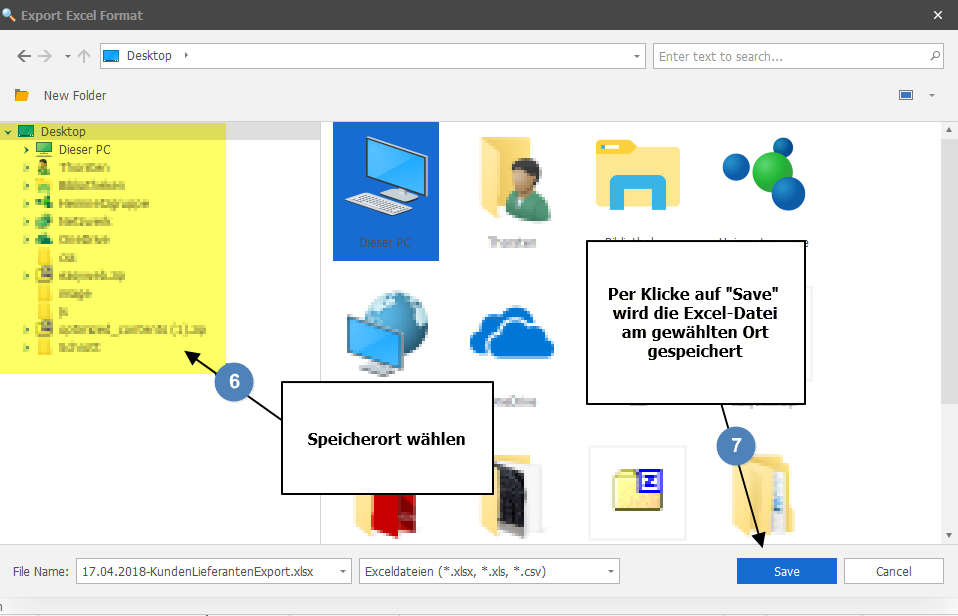Select the yellow folder above Save
This screenshot has width=958, height=616.
point(764,494)
